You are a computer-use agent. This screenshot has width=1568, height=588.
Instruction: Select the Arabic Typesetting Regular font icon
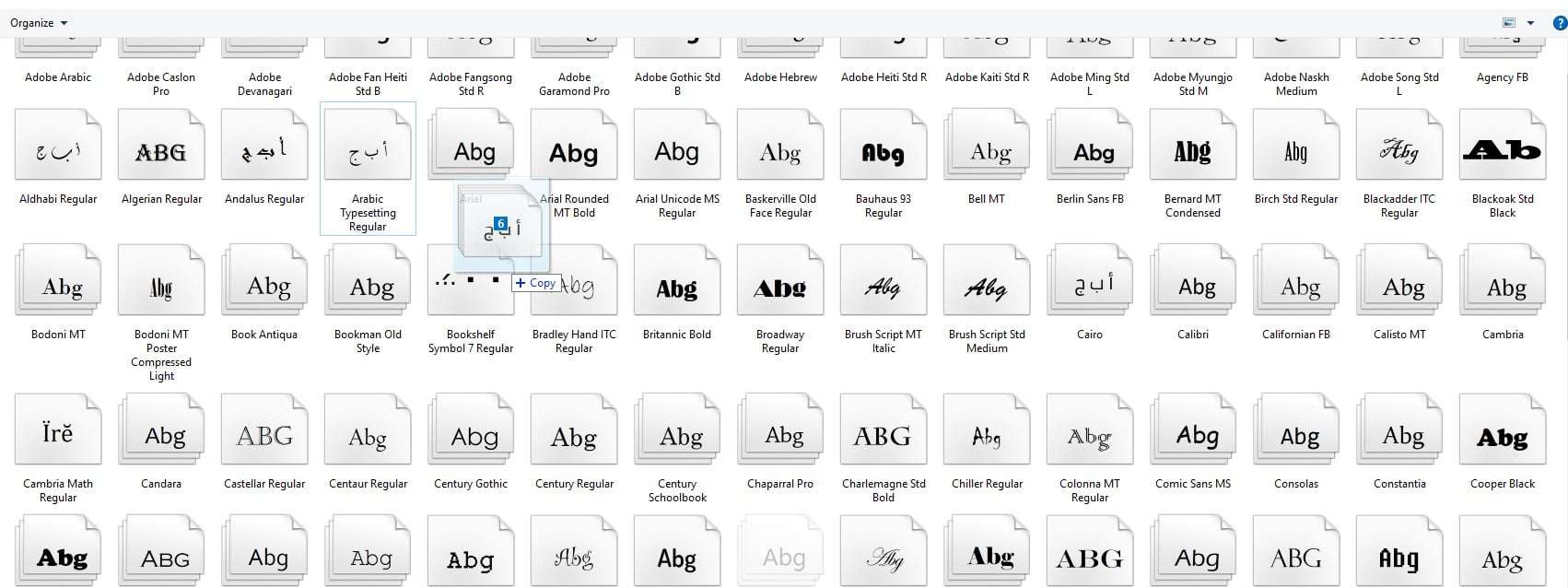(x=368, y=145)
